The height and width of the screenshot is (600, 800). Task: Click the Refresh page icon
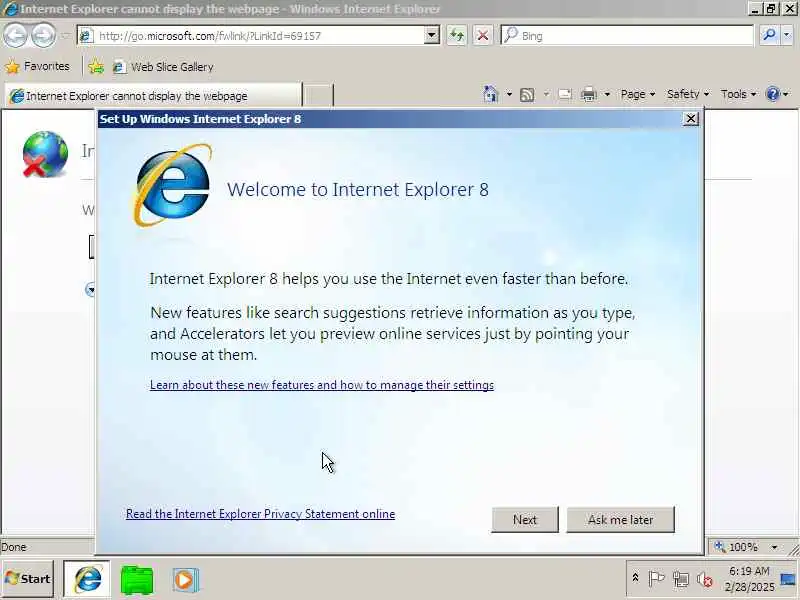point(457,36)
